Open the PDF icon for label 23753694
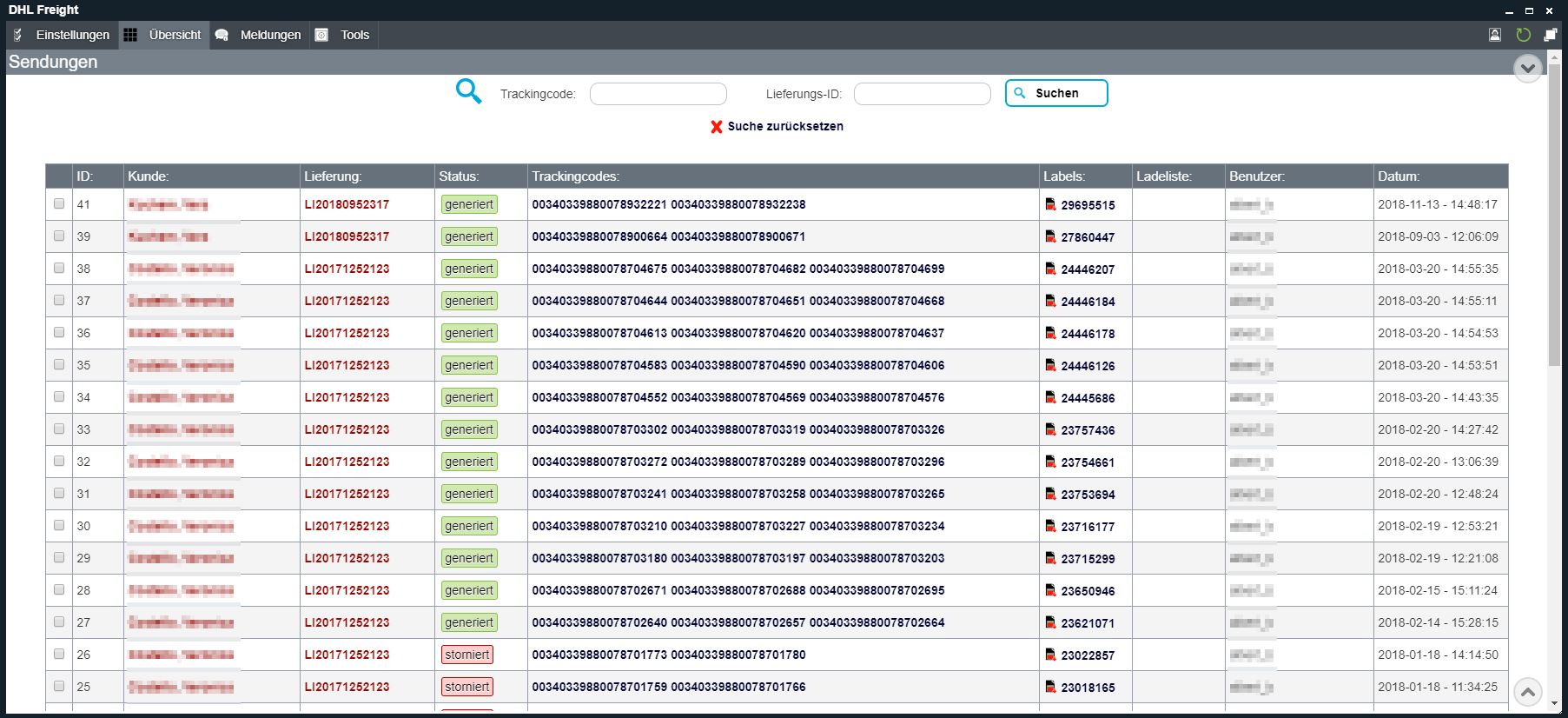This screenshot has width=1568, height=718. (x=1050, y=495)
